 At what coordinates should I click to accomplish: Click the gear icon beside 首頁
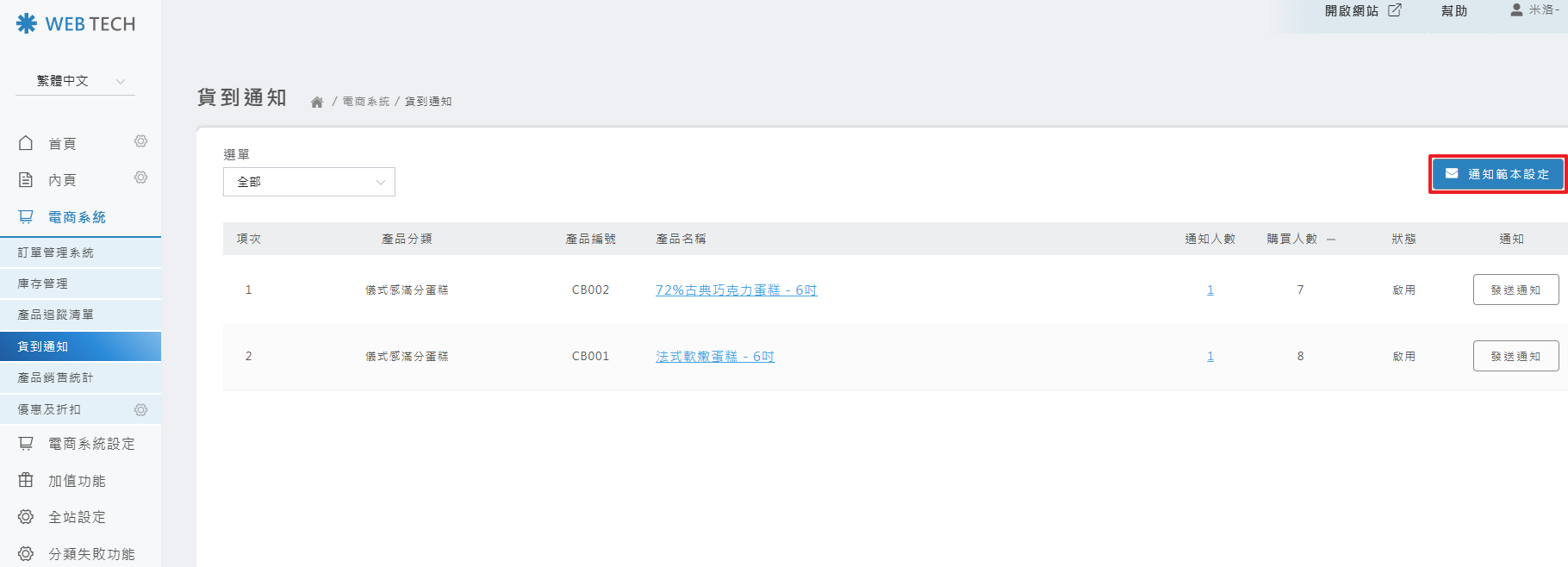coord(140,141)
